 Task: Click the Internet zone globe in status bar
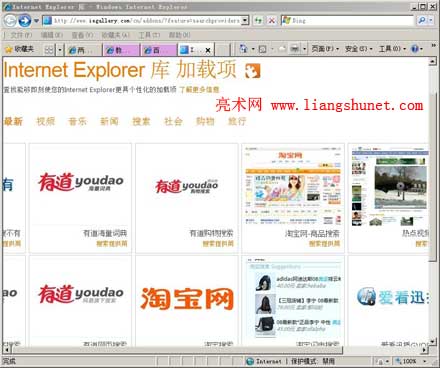point(250,361)
